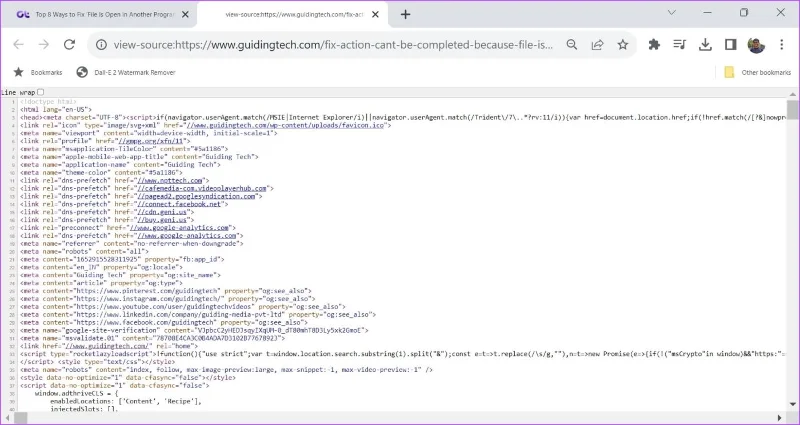Select the view-source guidingtech tab

pyautogui.click(x=292, y=15)
